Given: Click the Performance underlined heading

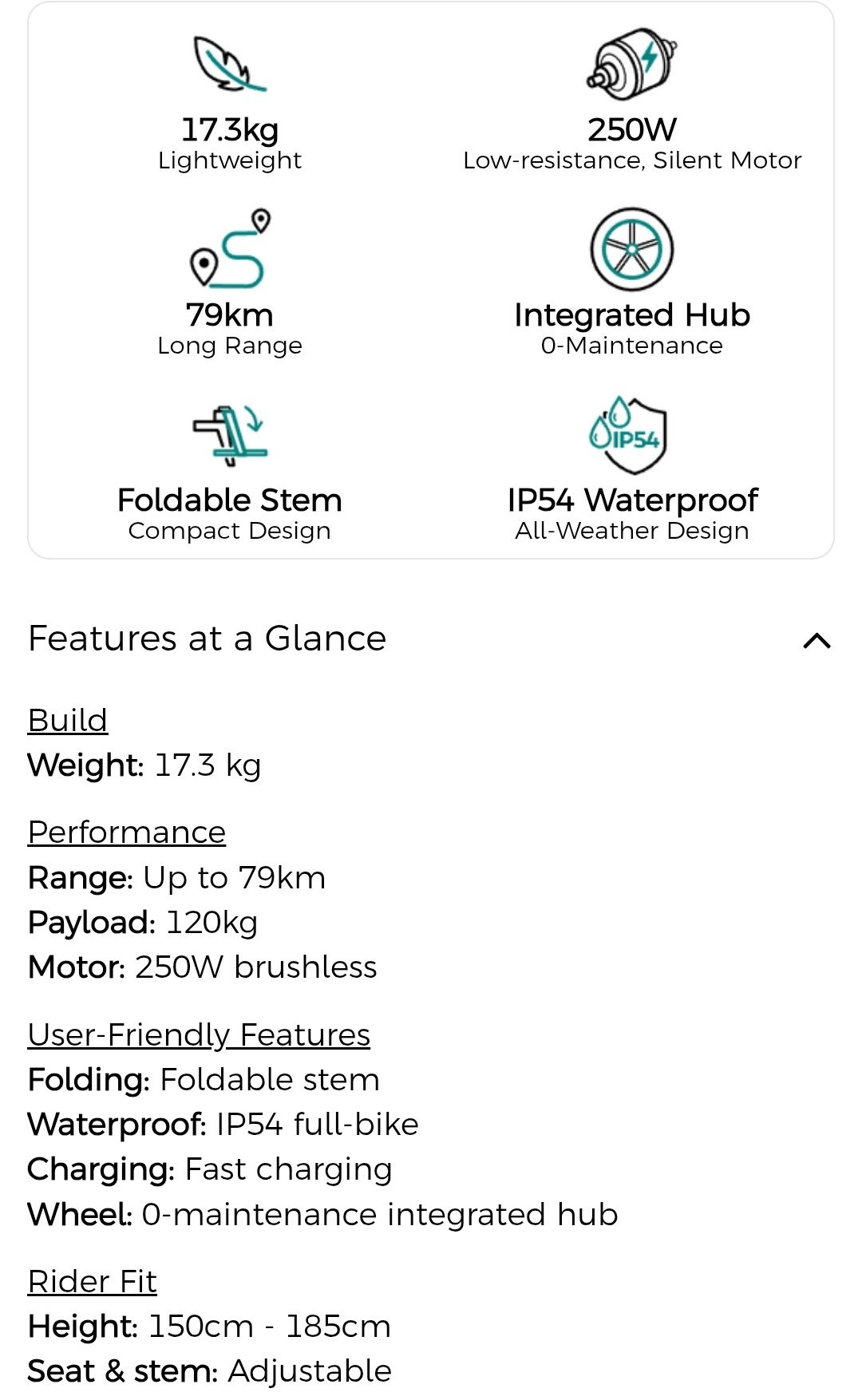Looking at the screenshot, I should point(127,832).
